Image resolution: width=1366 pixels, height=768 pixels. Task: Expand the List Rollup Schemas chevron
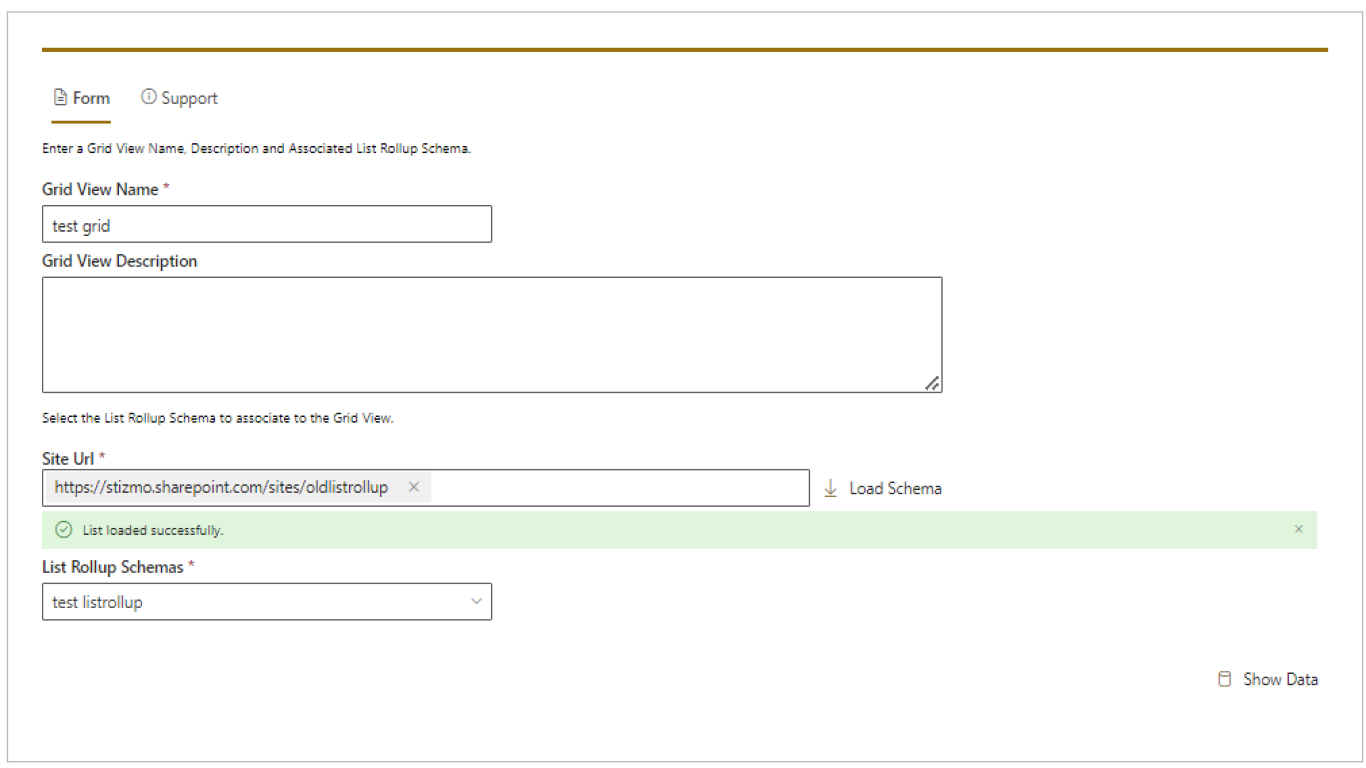point(476,601)
